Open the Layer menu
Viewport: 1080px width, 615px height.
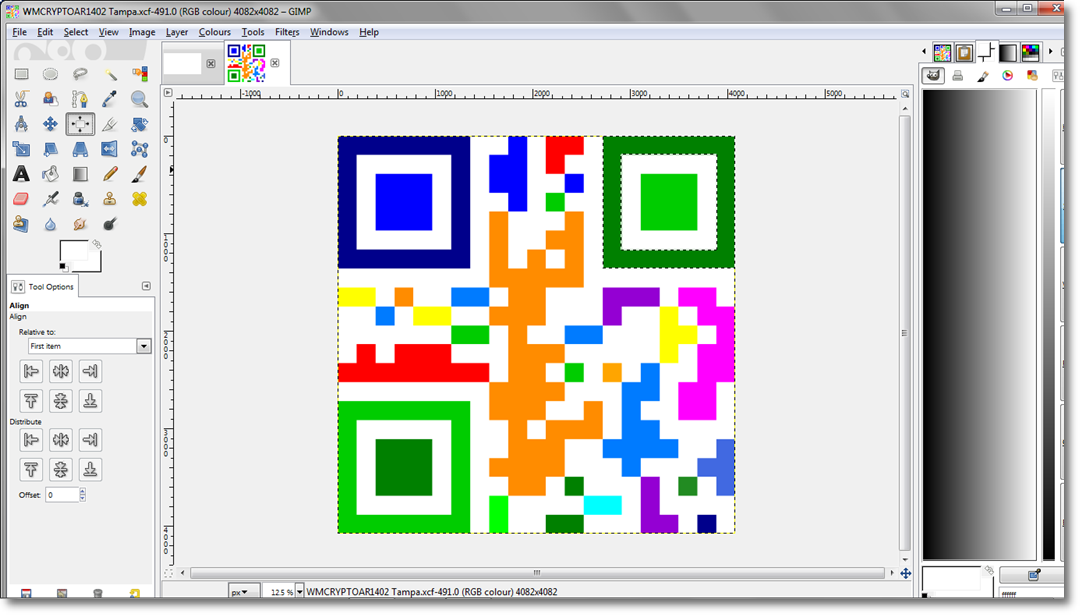coord(176,32)
